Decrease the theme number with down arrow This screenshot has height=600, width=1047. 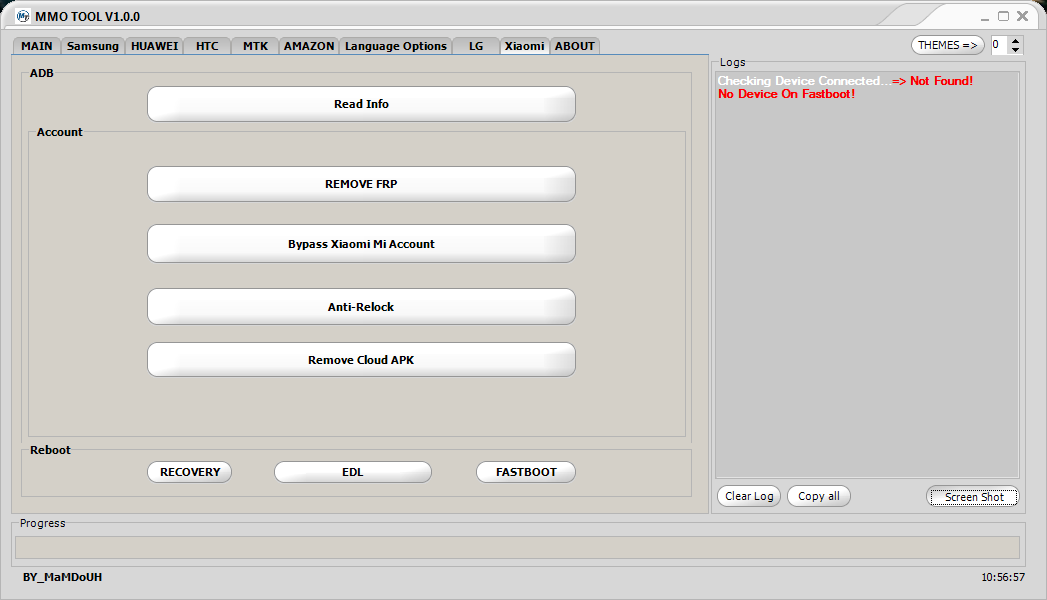tap(1016, 50)
